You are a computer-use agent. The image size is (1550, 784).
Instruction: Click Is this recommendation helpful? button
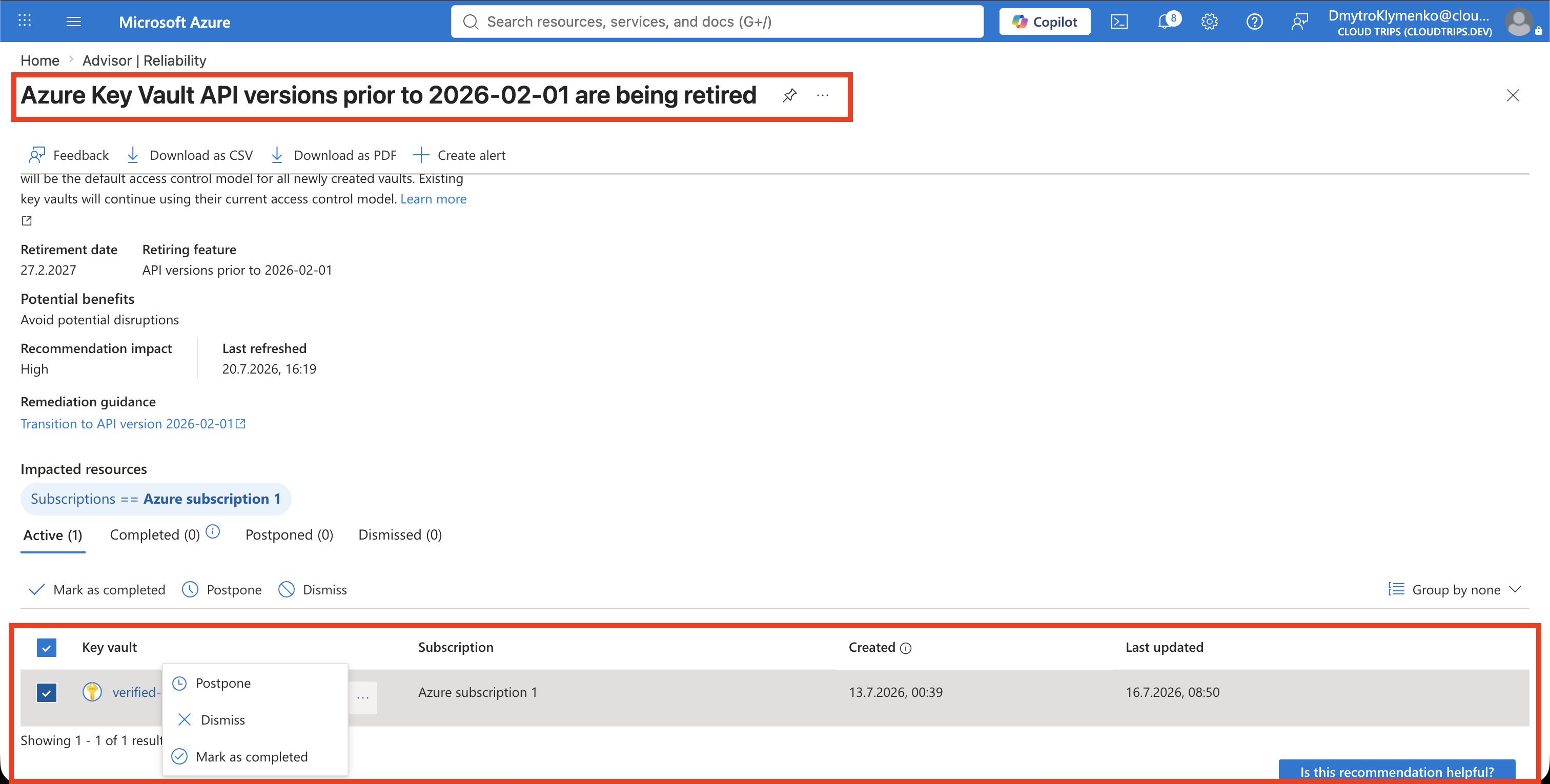click(1397, 771)
